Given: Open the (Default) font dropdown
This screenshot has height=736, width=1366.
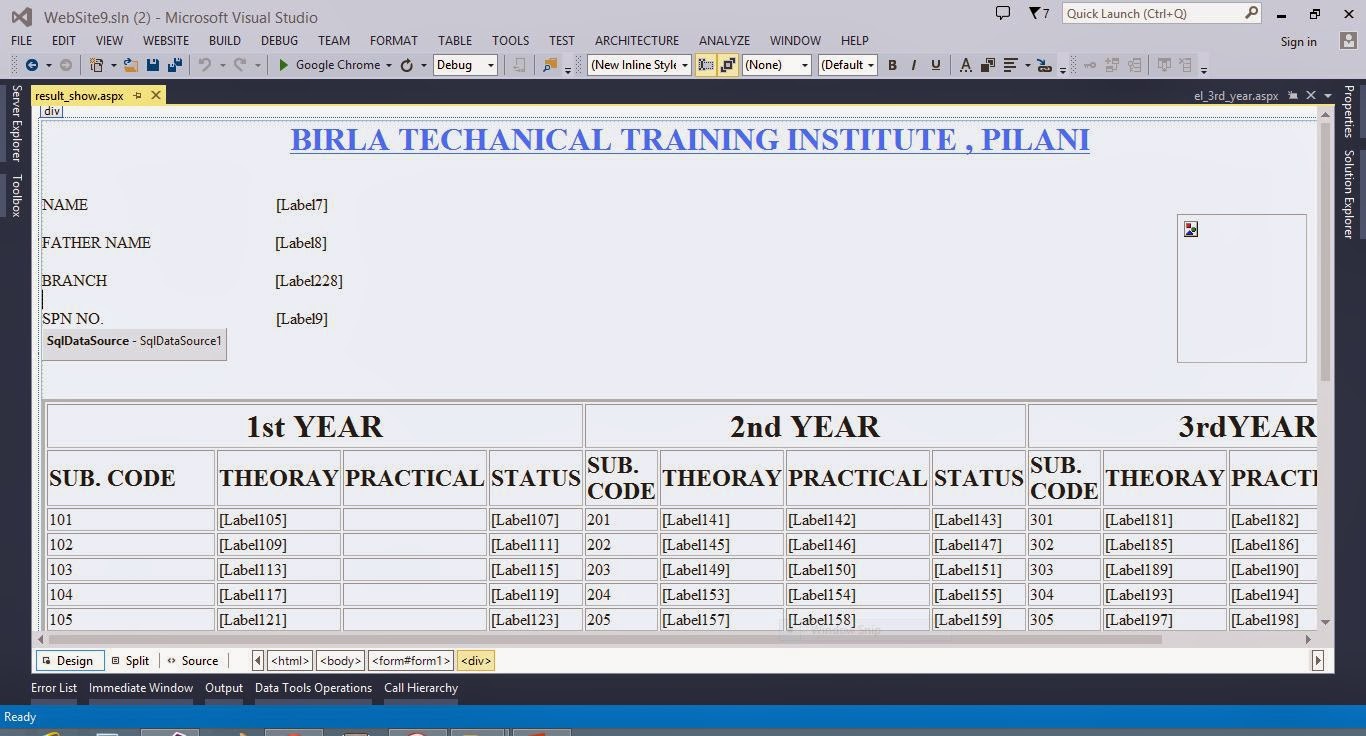Looking at the screenshot, I should [x=848, y=65].
